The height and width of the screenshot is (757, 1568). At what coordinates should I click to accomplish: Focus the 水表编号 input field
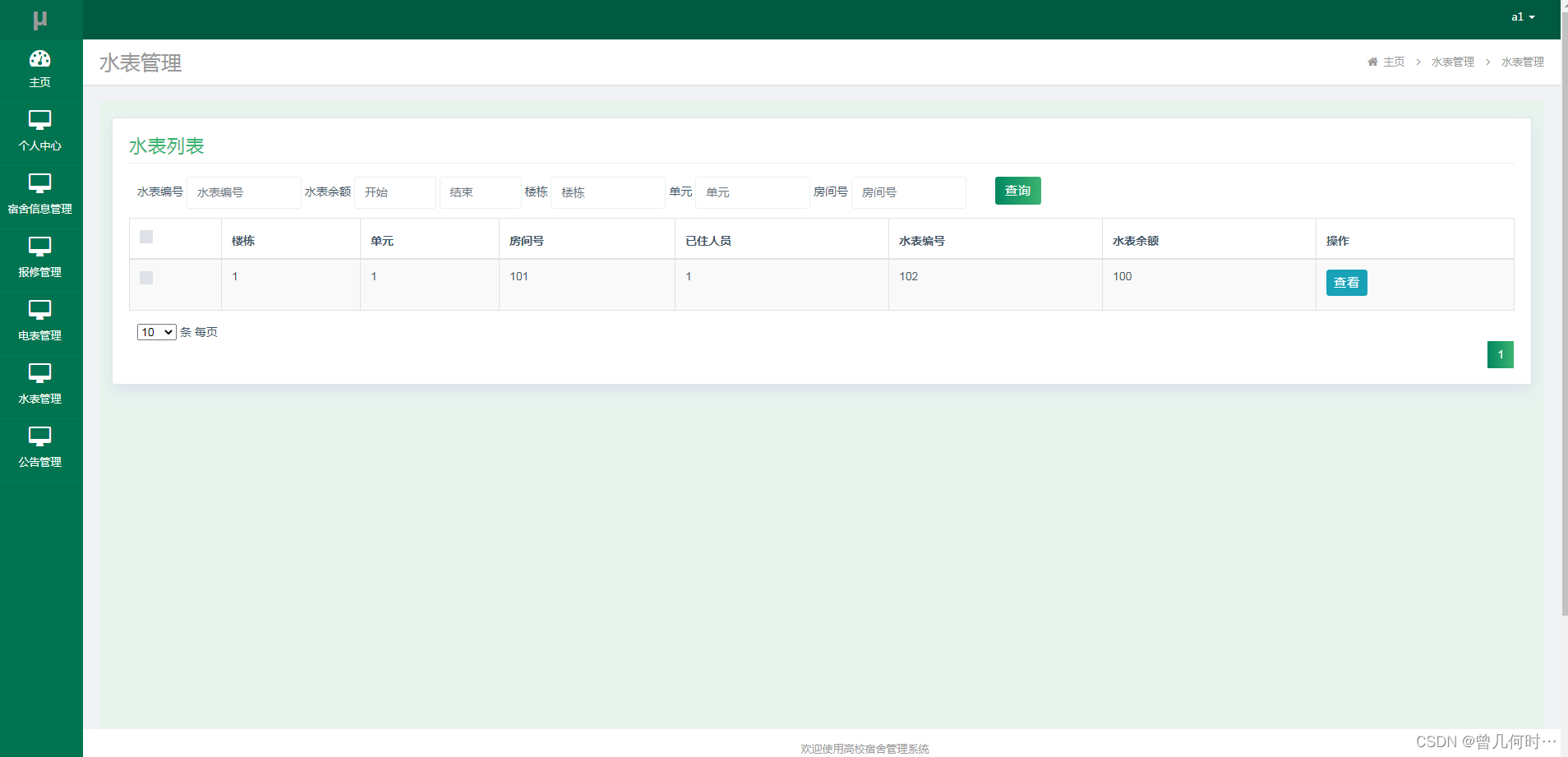pyautogui.click(x=243, y=192)
